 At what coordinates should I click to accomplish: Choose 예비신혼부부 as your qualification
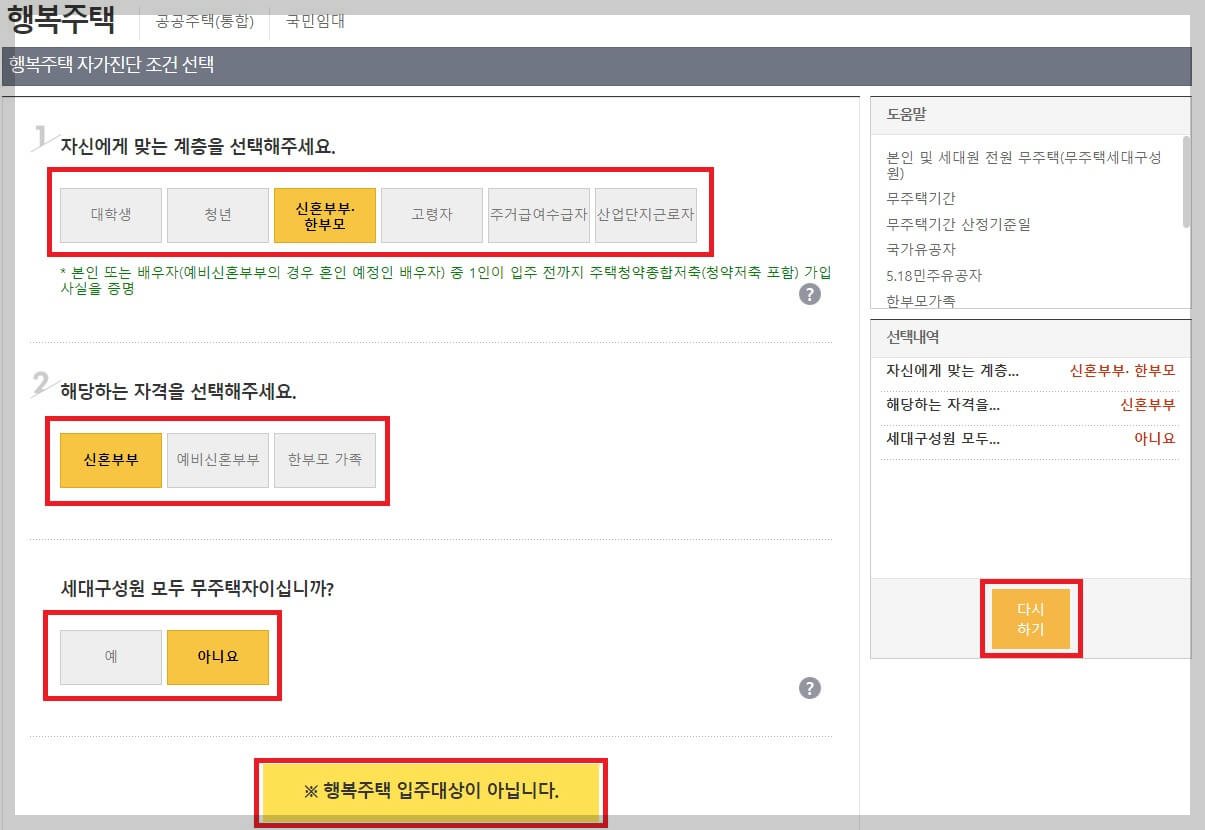[218, 459]
